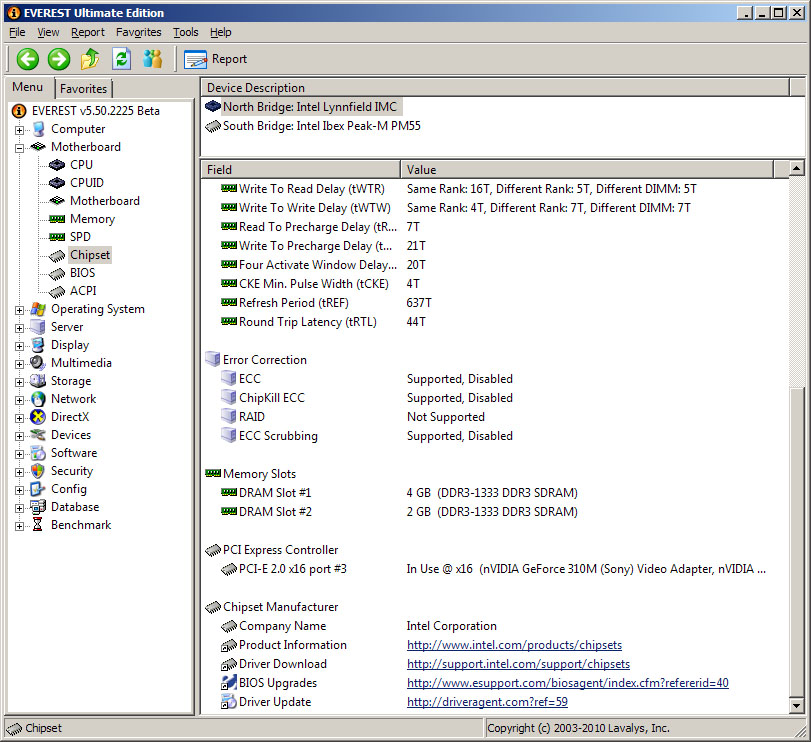Click the Device Description column header
The height and width of the screenshot is (742, 811).
point(495,87)
